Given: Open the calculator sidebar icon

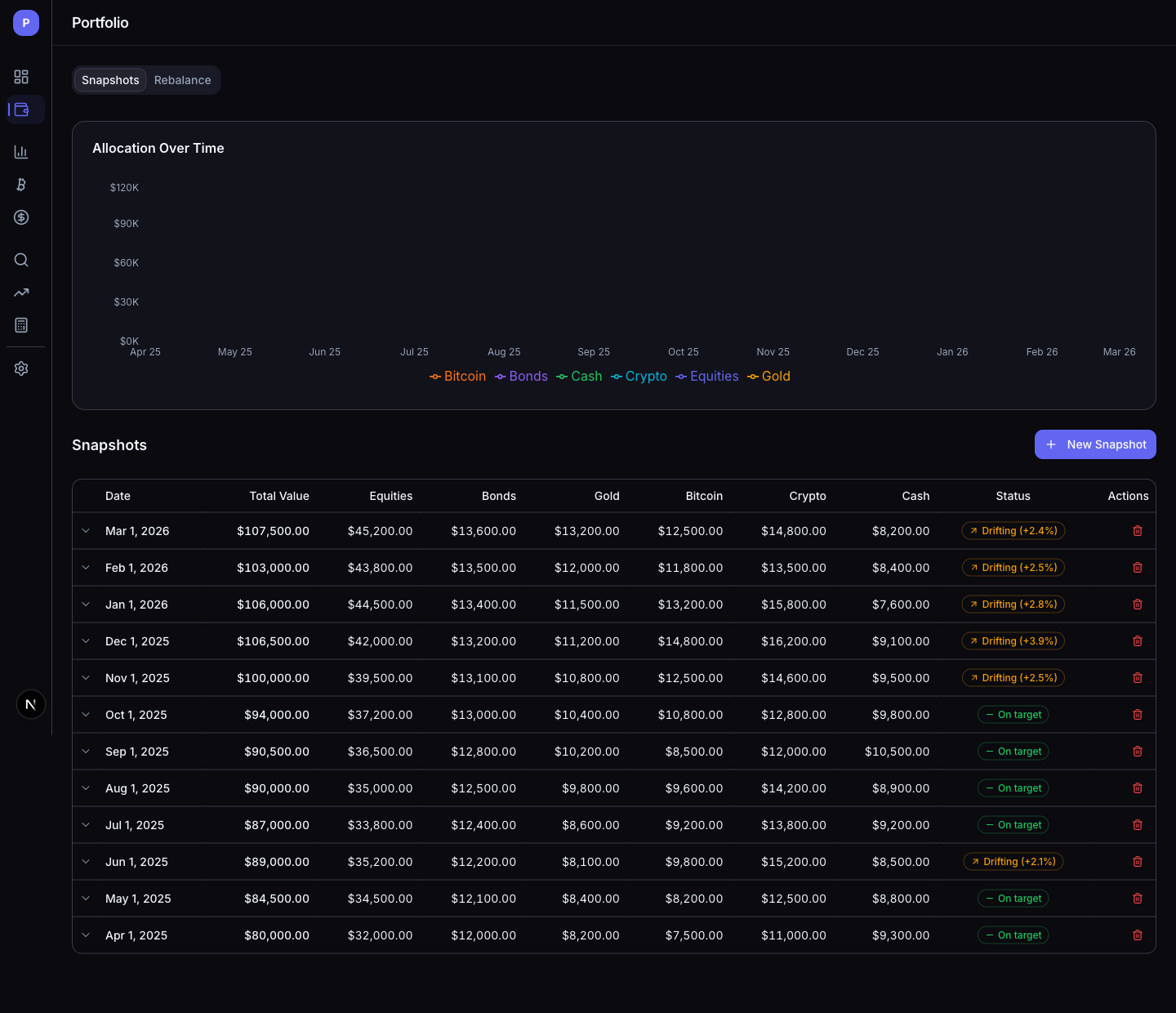Looking at the screenshot, I should (x=21, y=325).
